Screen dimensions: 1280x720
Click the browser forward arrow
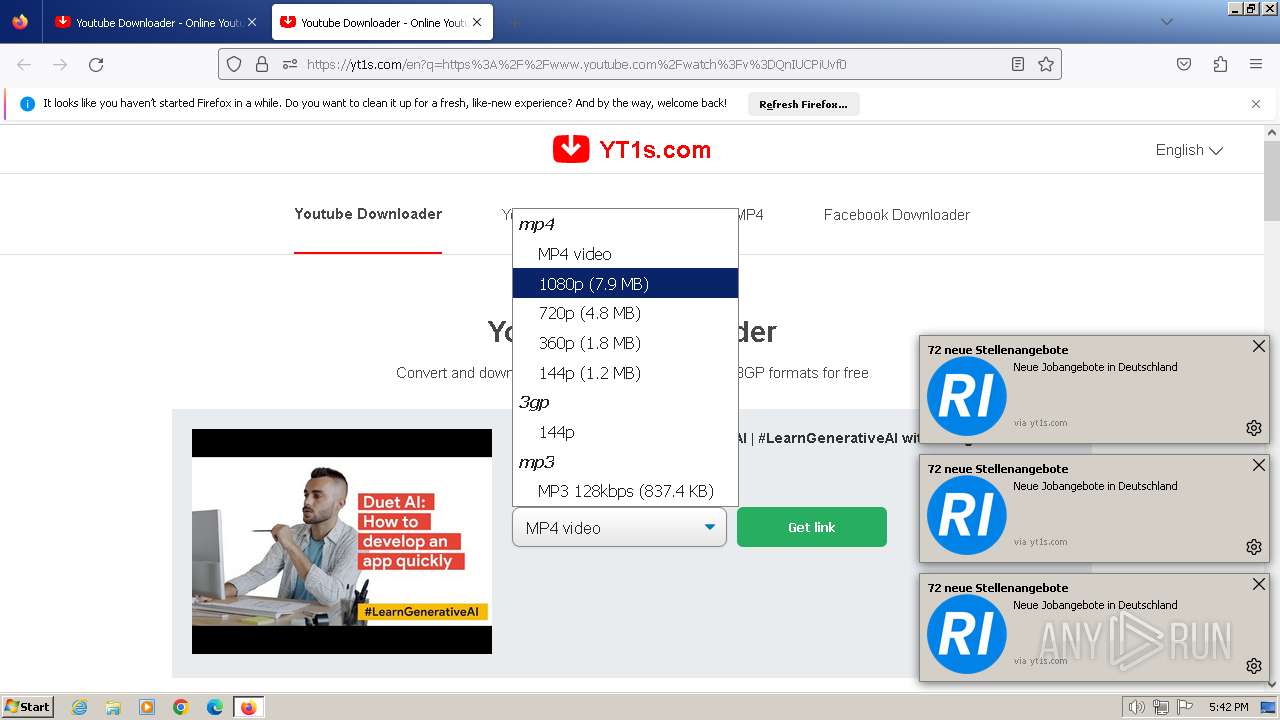point(60,64)
